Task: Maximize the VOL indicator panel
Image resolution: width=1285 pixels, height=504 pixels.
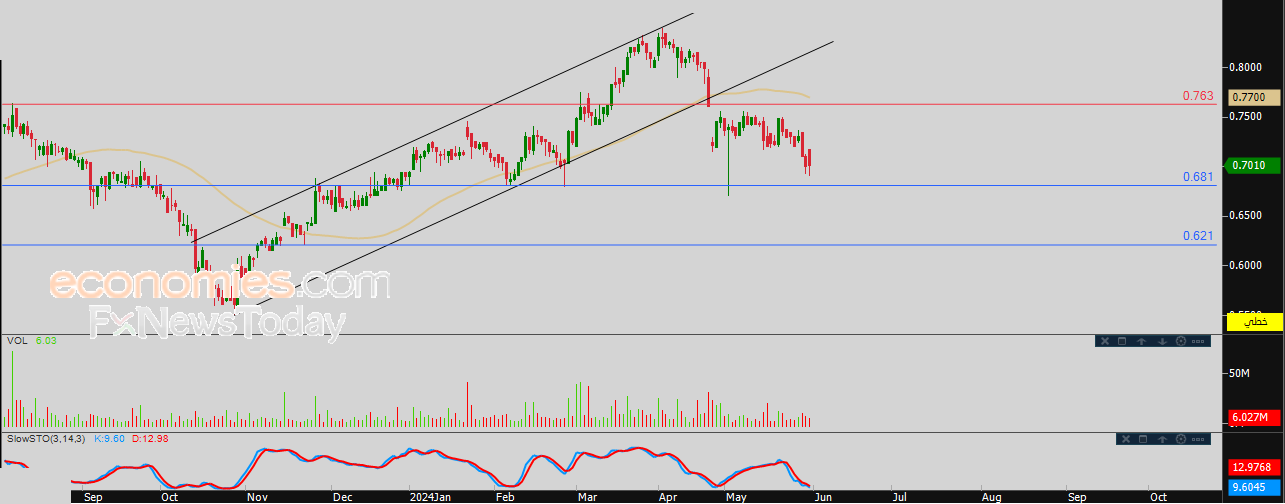Action: point(1123,341)
